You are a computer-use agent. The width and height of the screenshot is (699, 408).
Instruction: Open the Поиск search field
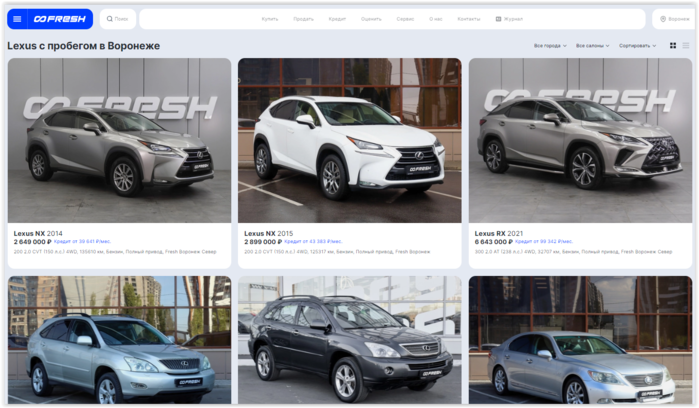click(x=118, y=19)
